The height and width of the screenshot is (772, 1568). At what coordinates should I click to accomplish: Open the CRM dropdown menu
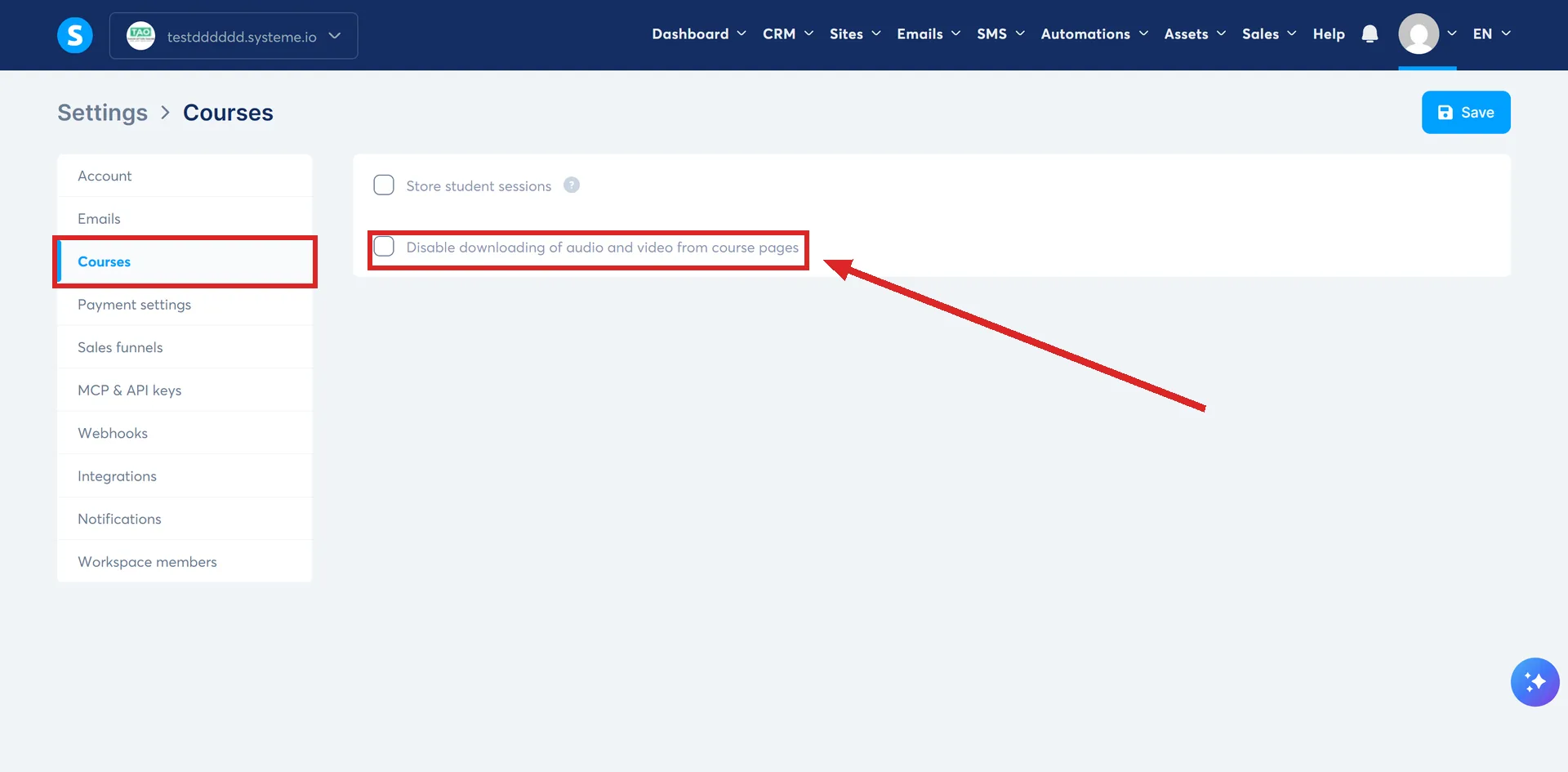(x=788, y=34)
